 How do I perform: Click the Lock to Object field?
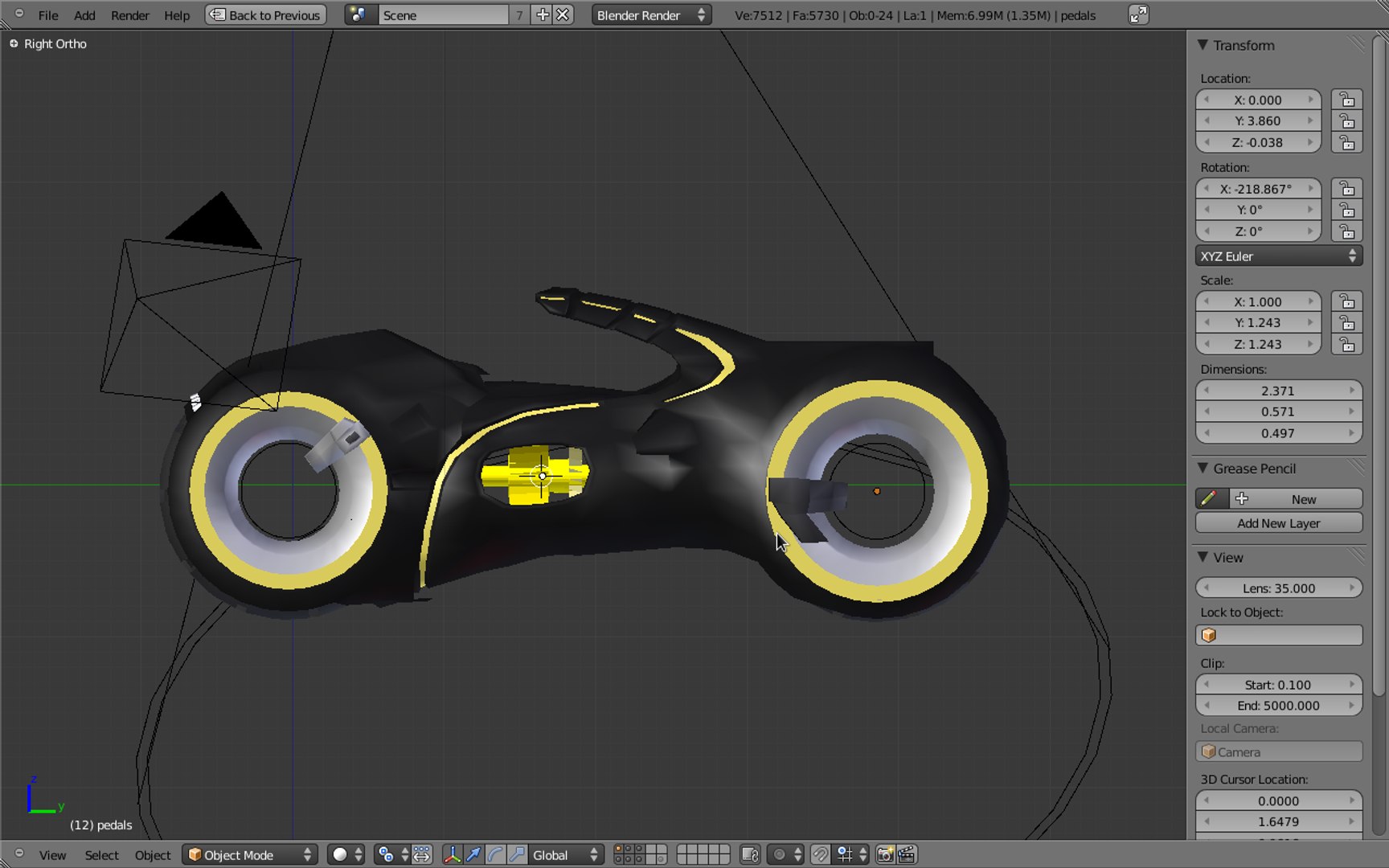click(1278, 635)
